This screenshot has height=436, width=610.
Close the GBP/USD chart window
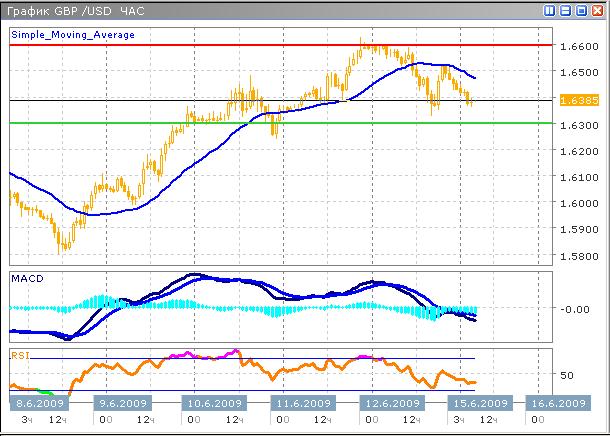(597, 11)
